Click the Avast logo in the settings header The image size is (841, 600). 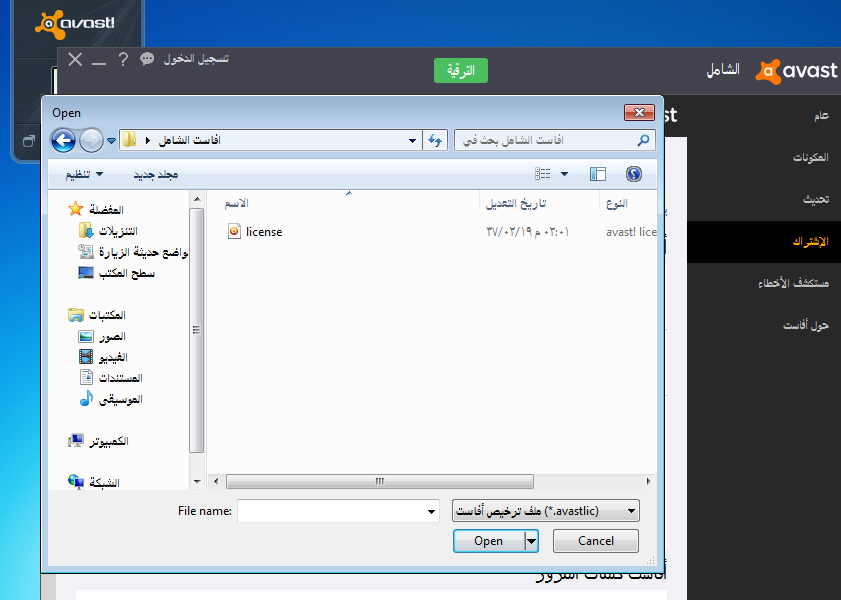796,71
